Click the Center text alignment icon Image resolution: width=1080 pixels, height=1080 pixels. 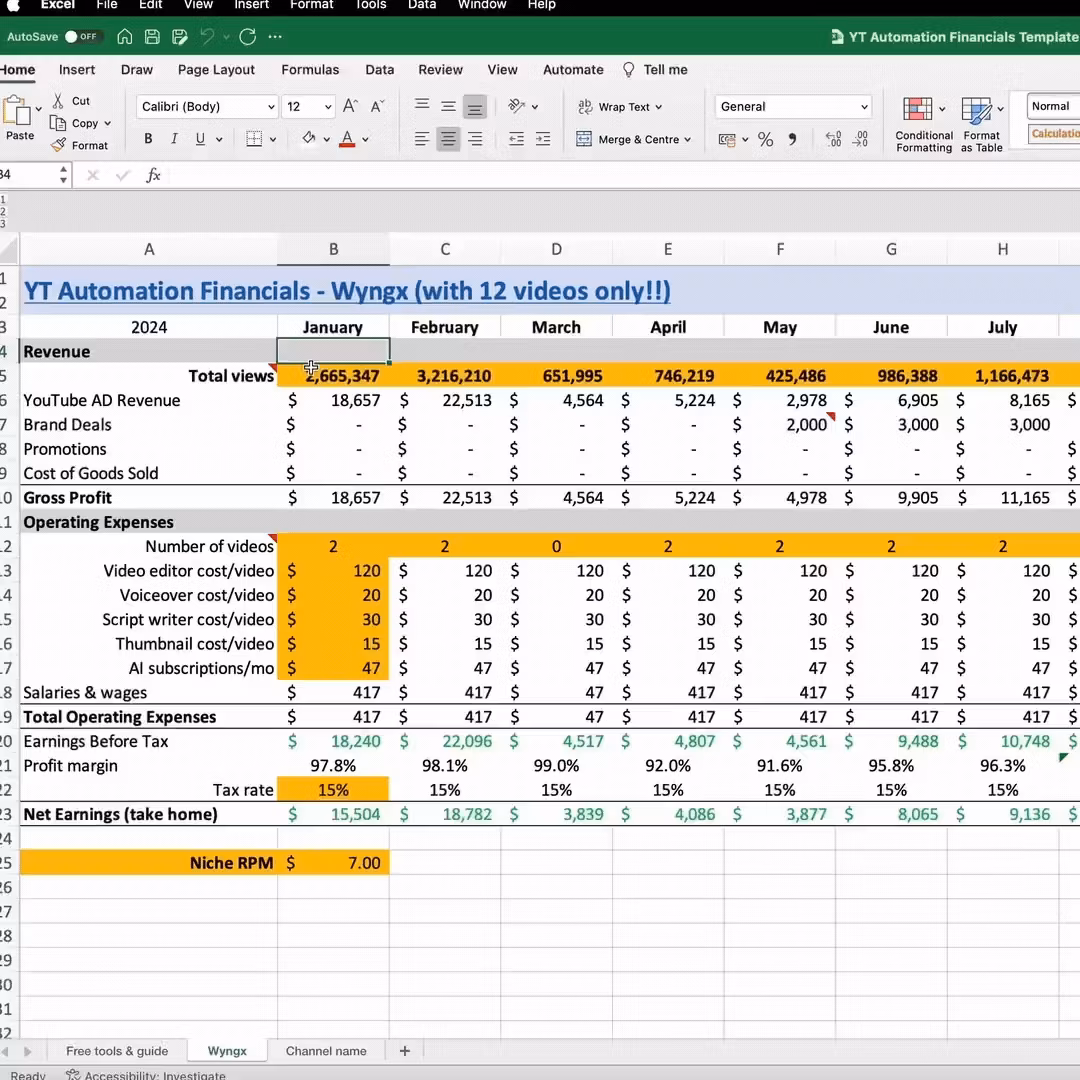(x=448, y=140)
